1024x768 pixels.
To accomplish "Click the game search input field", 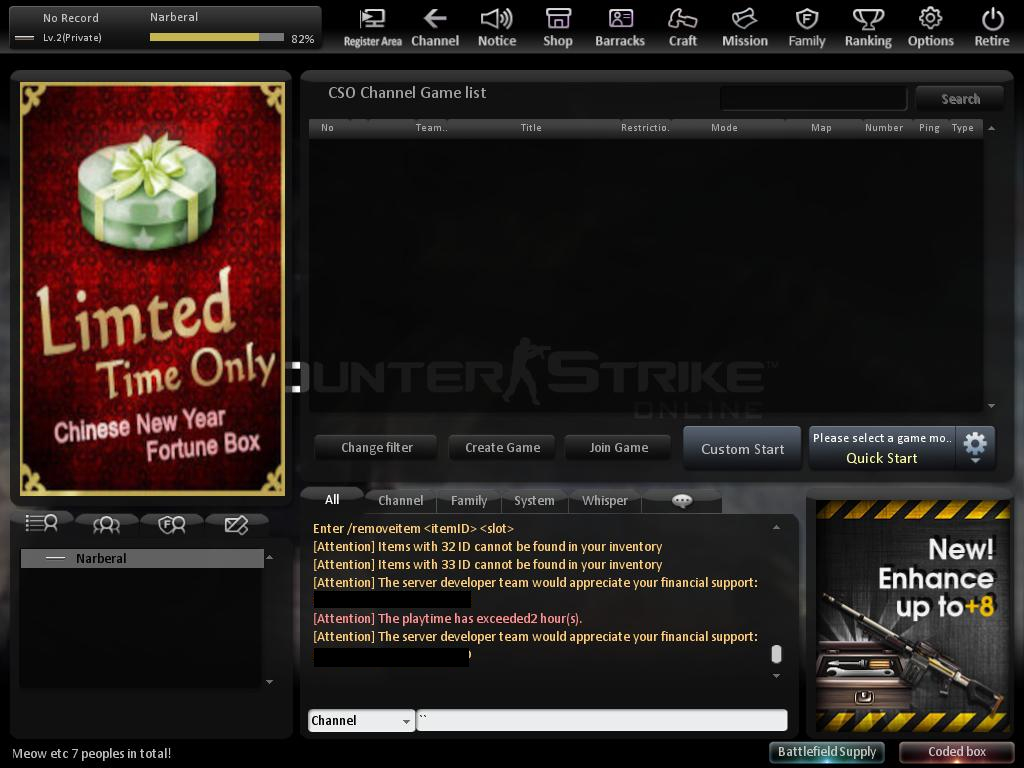I will pyautogui.click(x=813, y=99).
